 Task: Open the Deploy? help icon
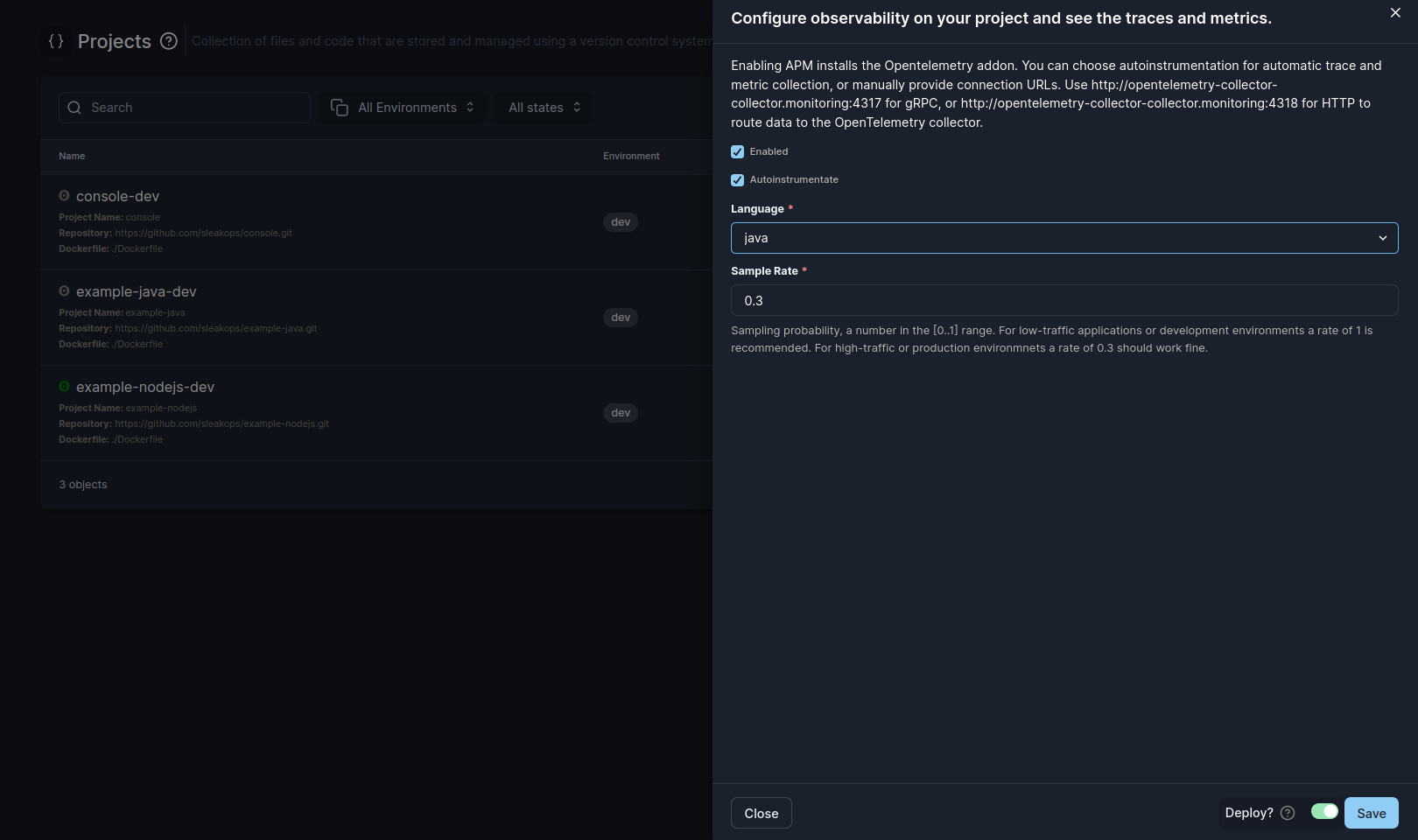[1288, 813]
